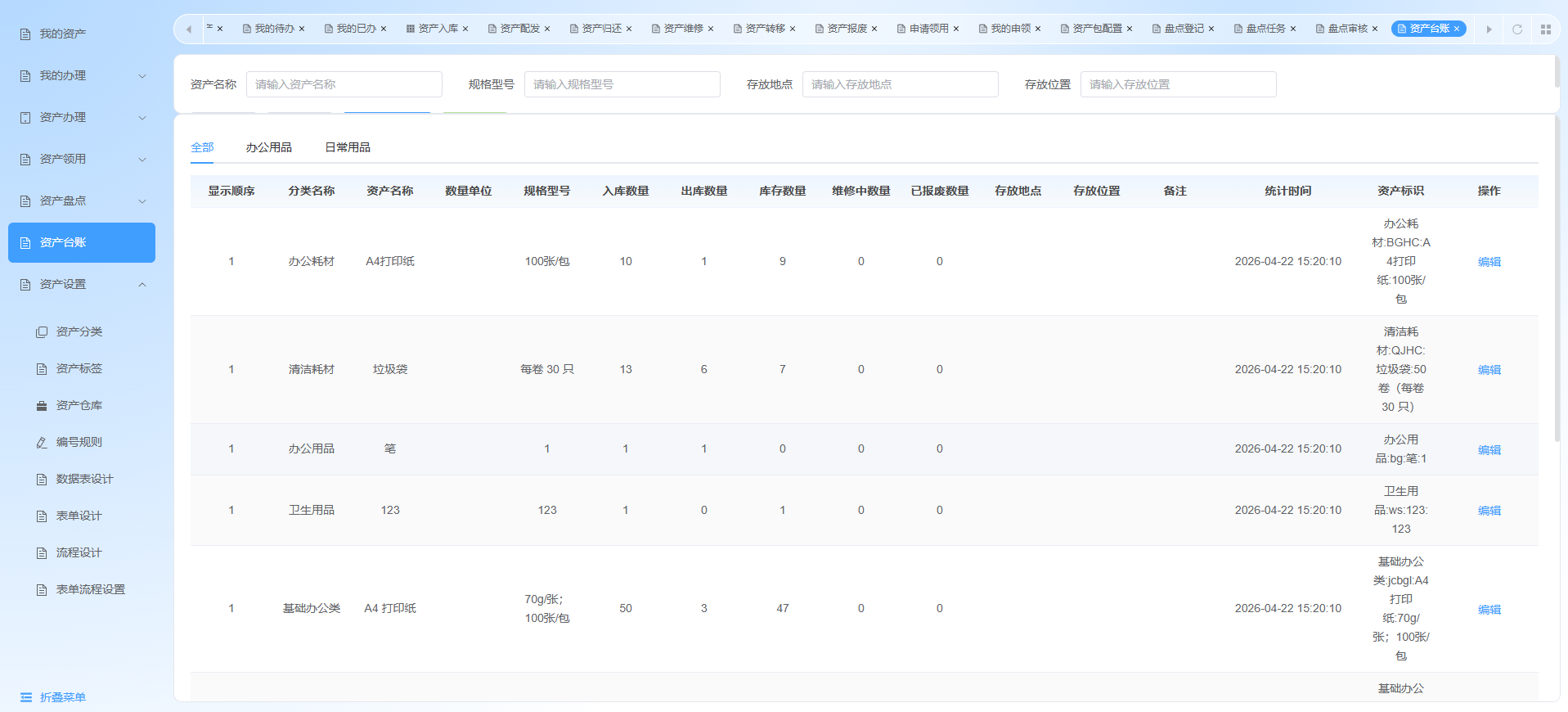Open the 资产标签 submenu item
The height and width of the screenshot is (712, 1568).
[x=79, y=369]
